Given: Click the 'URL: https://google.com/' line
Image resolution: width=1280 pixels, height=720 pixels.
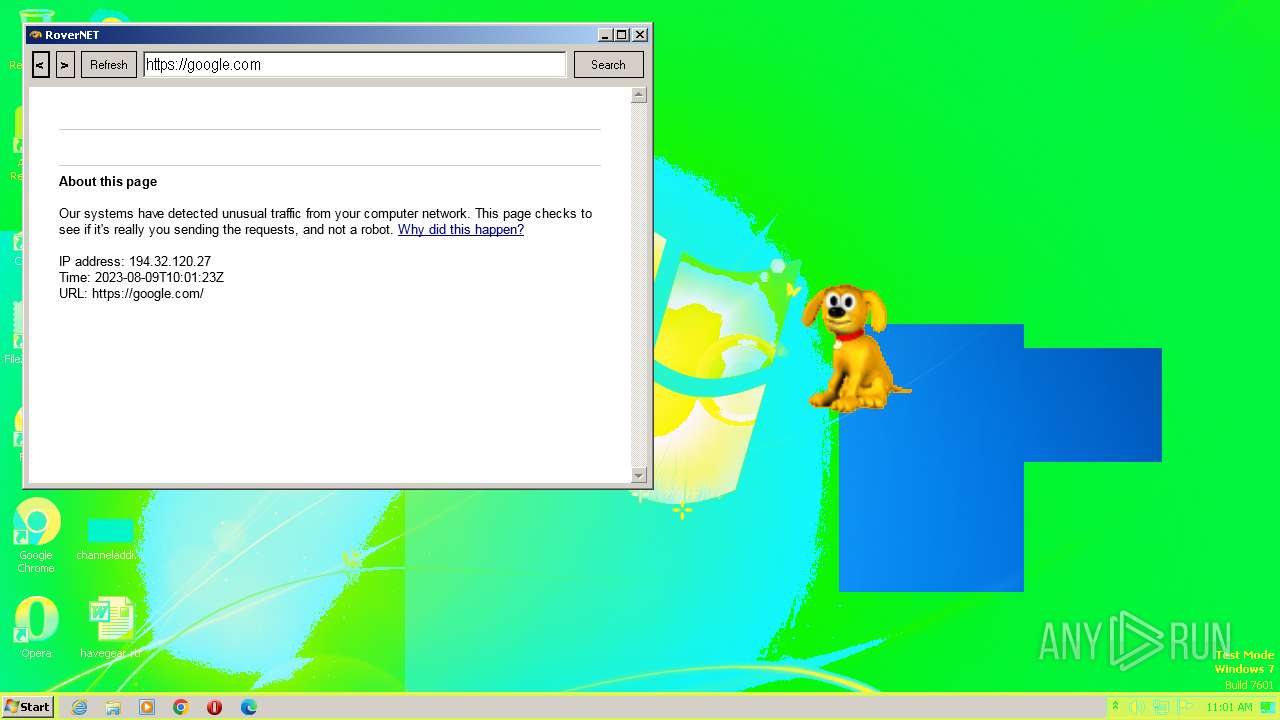Looking at the screenshot, I should pyautogui.click(x=131, y=294).
